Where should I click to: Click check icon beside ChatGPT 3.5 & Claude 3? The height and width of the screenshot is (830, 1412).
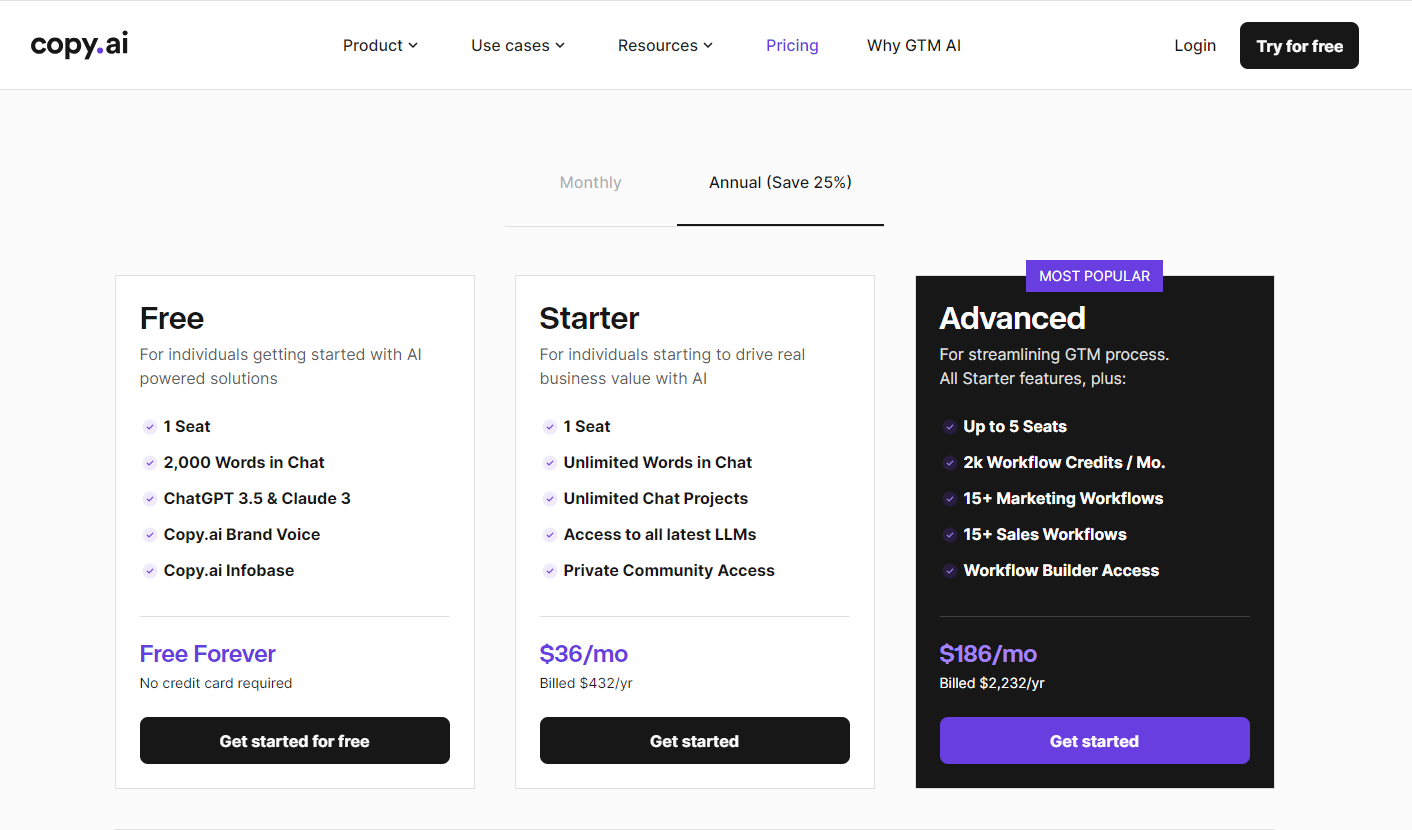pyautogui.click(x=149, y=499)
